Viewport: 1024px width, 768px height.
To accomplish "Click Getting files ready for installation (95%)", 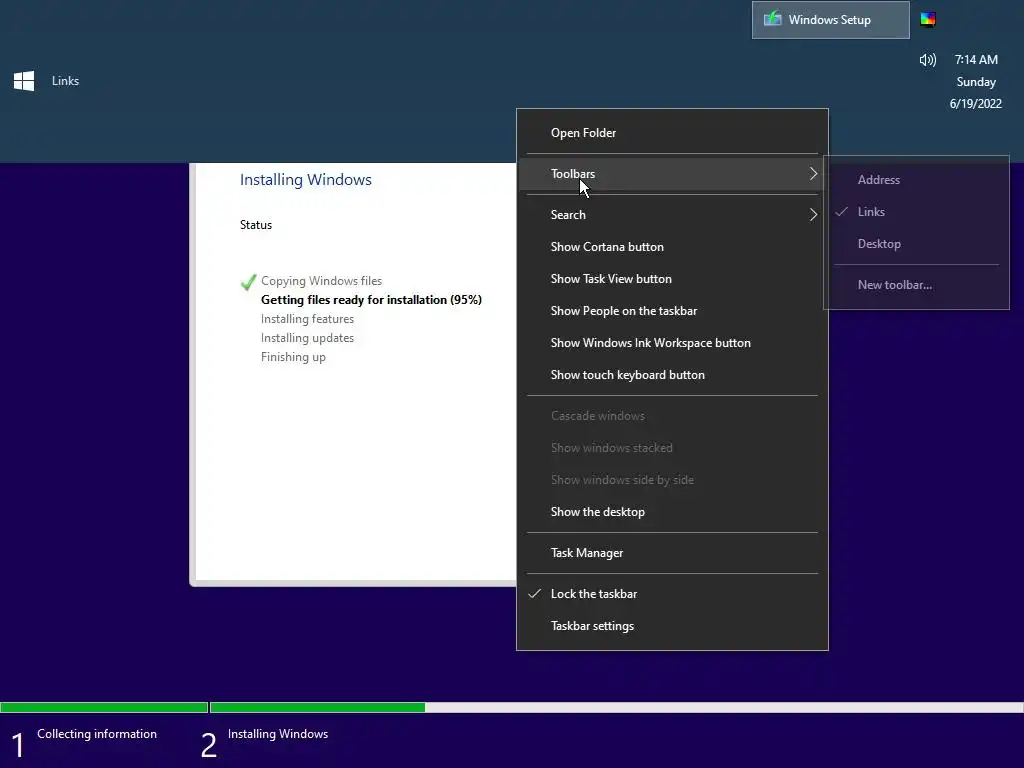I will [371, 300].
